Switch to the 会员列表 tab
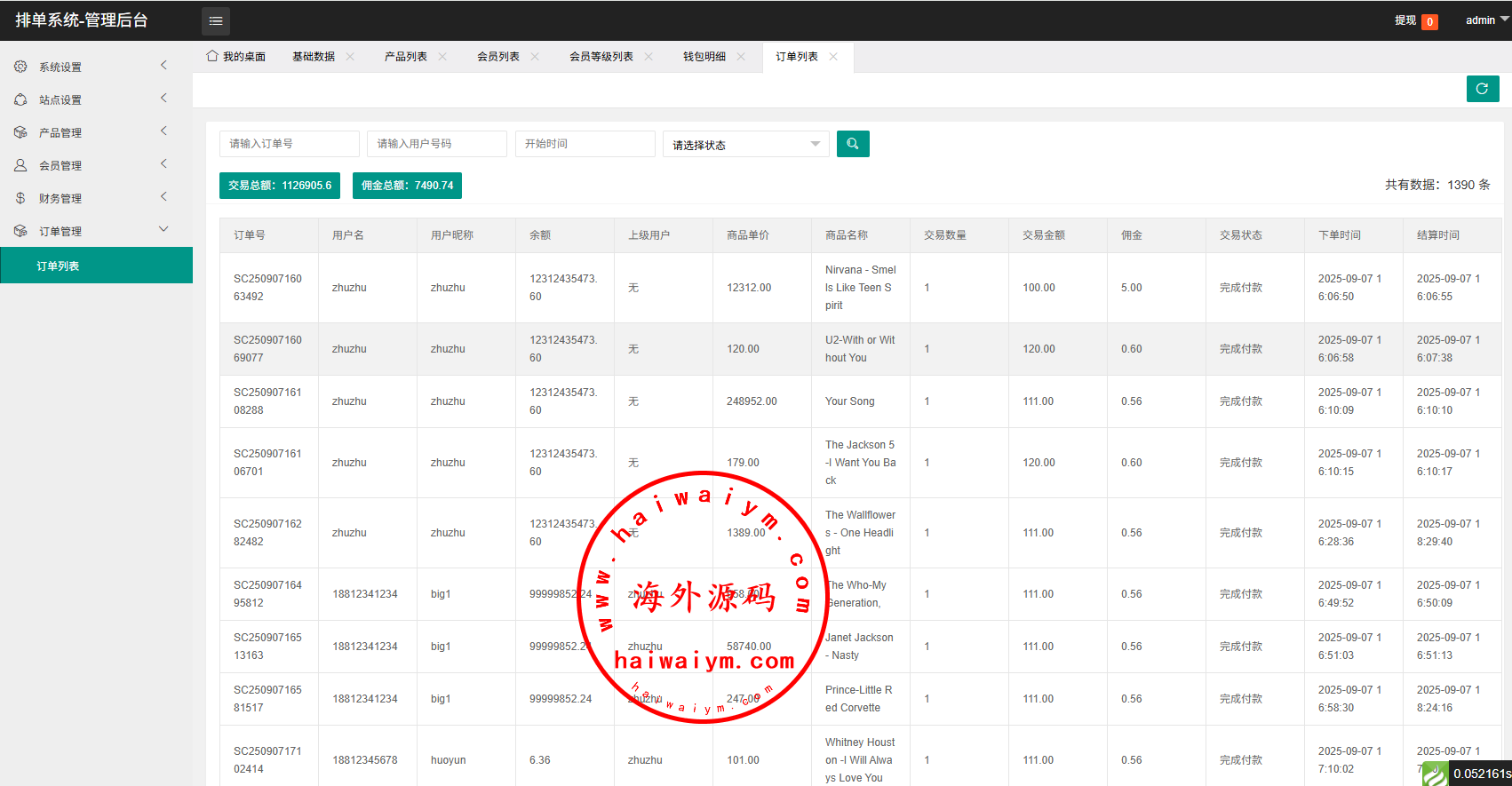 (497, 57)
